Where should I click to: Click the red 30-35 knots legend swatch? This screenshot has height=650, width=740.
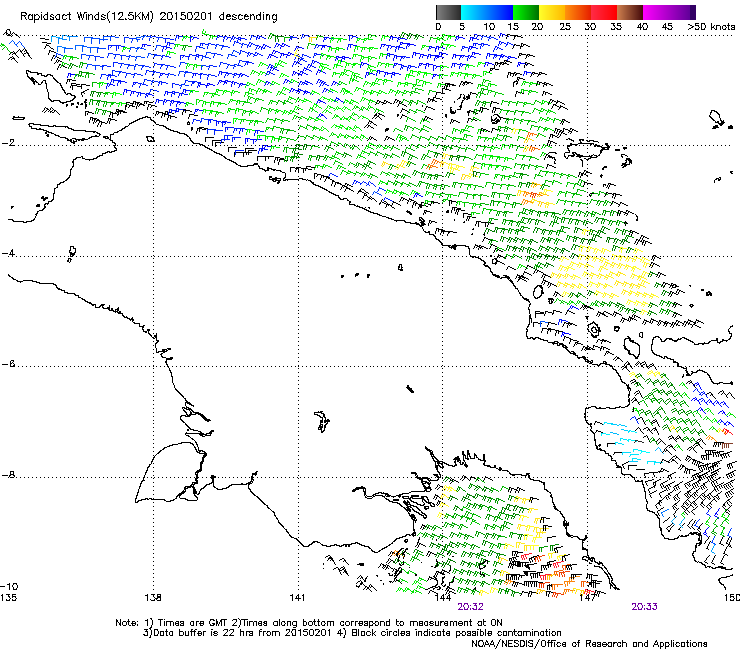[604, 12]
